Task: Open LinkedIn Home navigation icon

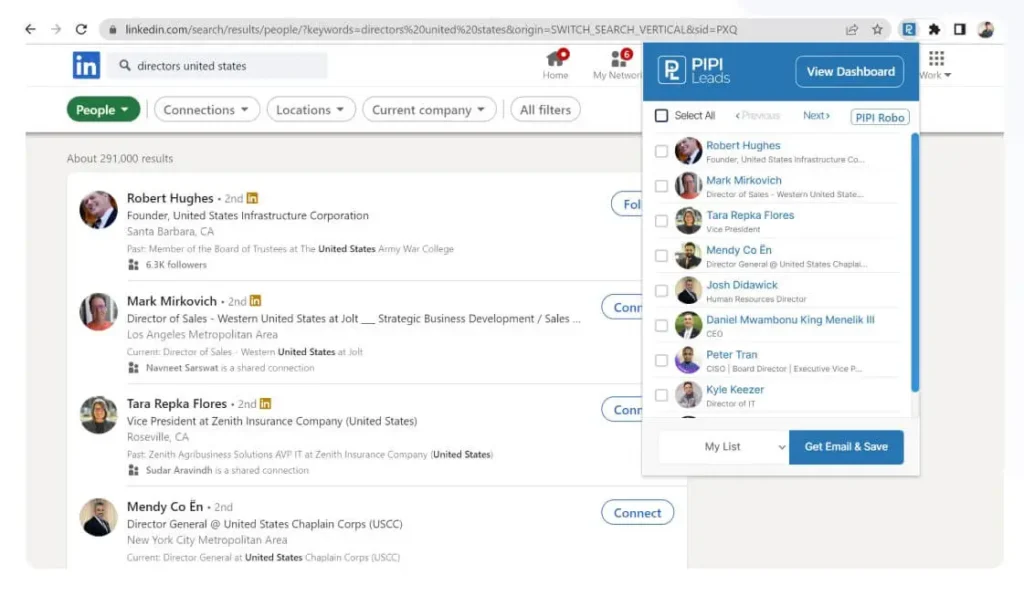Action: 555,65
